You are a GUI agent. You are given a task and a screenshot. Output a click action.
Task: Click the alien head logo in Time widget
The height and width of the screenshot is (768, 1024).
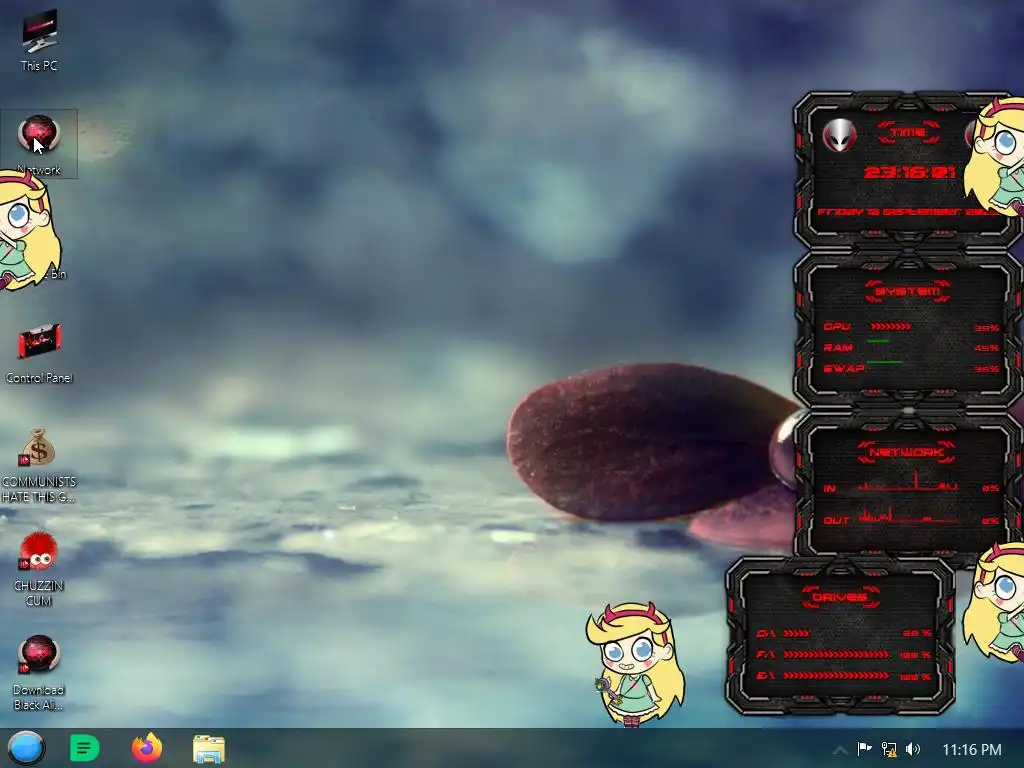point(839,136)
